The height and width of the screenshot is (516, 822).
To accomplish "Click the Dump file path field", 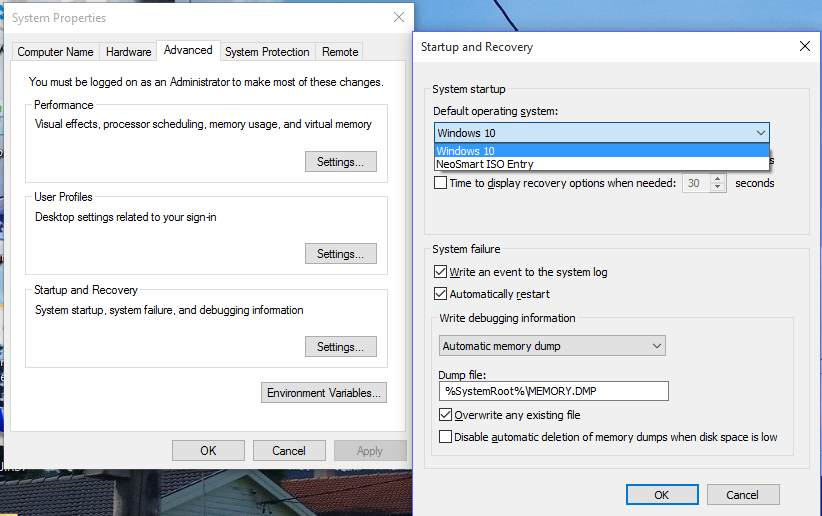I will click(x=554, y=391).
